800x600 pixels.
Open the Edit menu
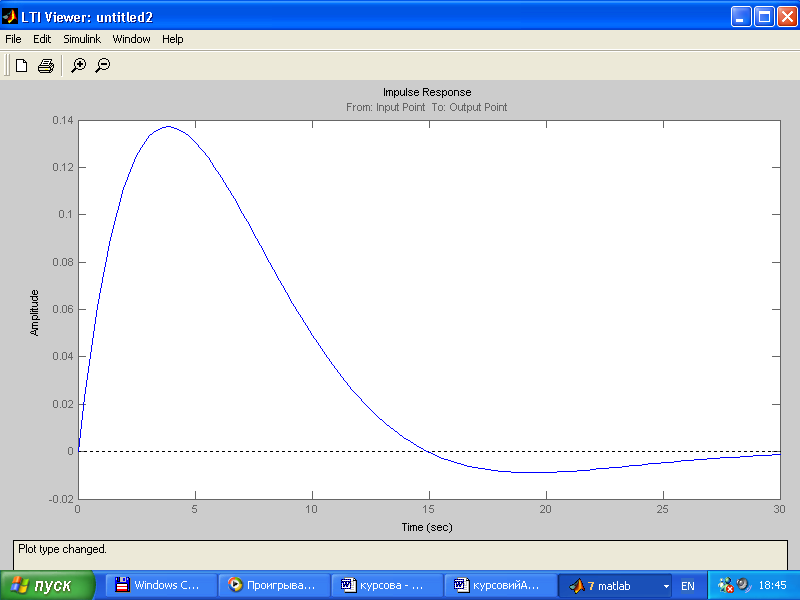coord(42,39)
